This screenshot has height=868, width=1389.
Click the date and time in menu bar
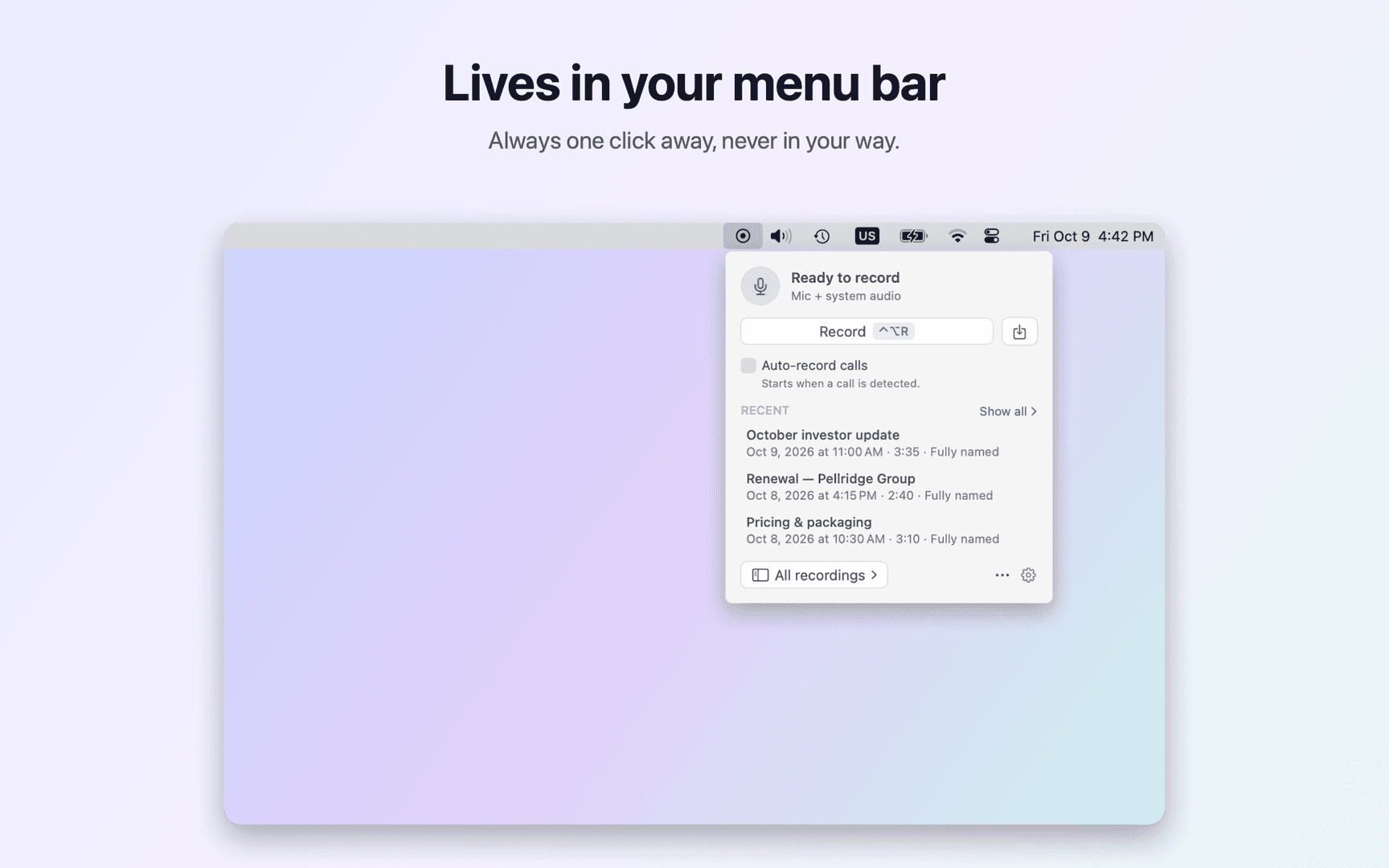(1093, 236)
